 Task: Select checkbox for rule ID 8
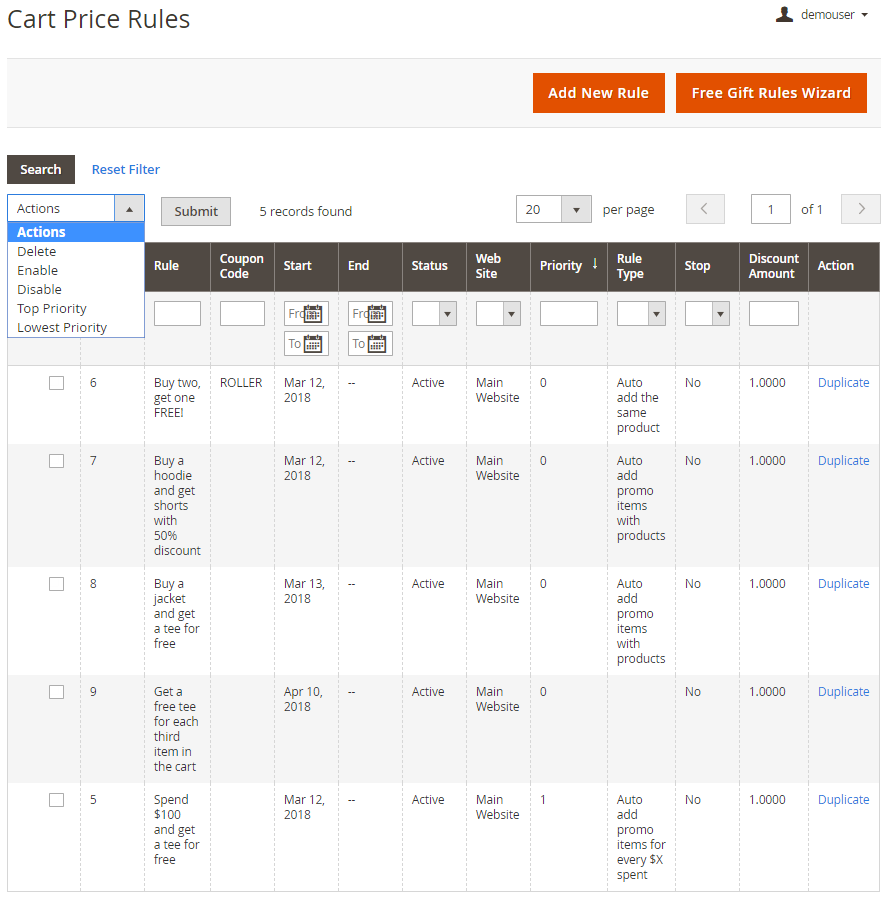pos(57,584)
